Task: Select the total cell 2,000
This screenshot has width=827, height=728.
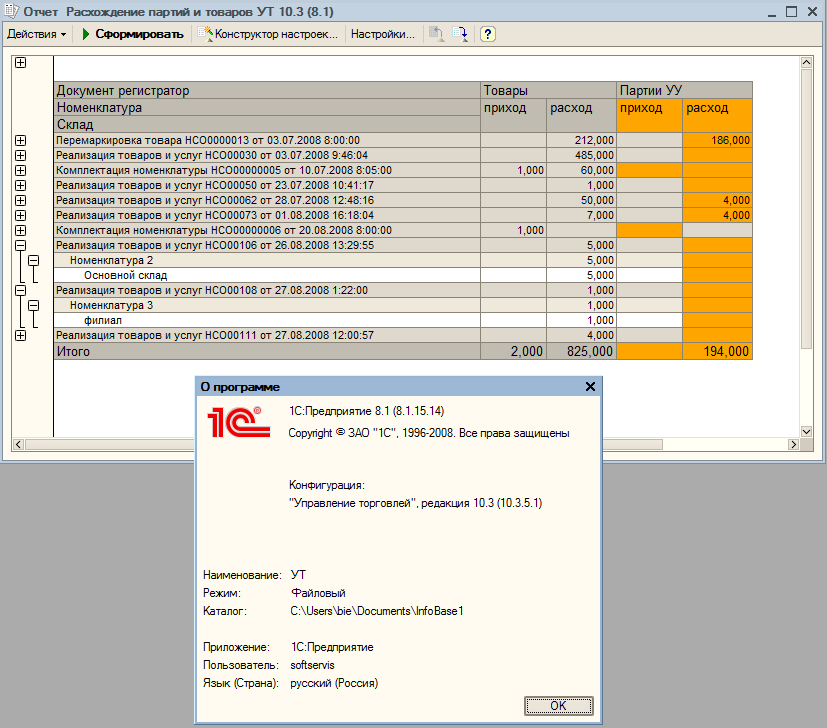Action: click(514, 351)
